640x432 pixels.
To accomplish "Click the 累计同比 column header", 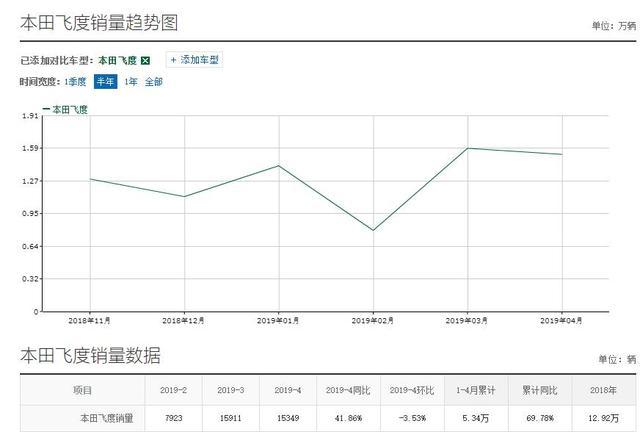I will click(540, 390).
